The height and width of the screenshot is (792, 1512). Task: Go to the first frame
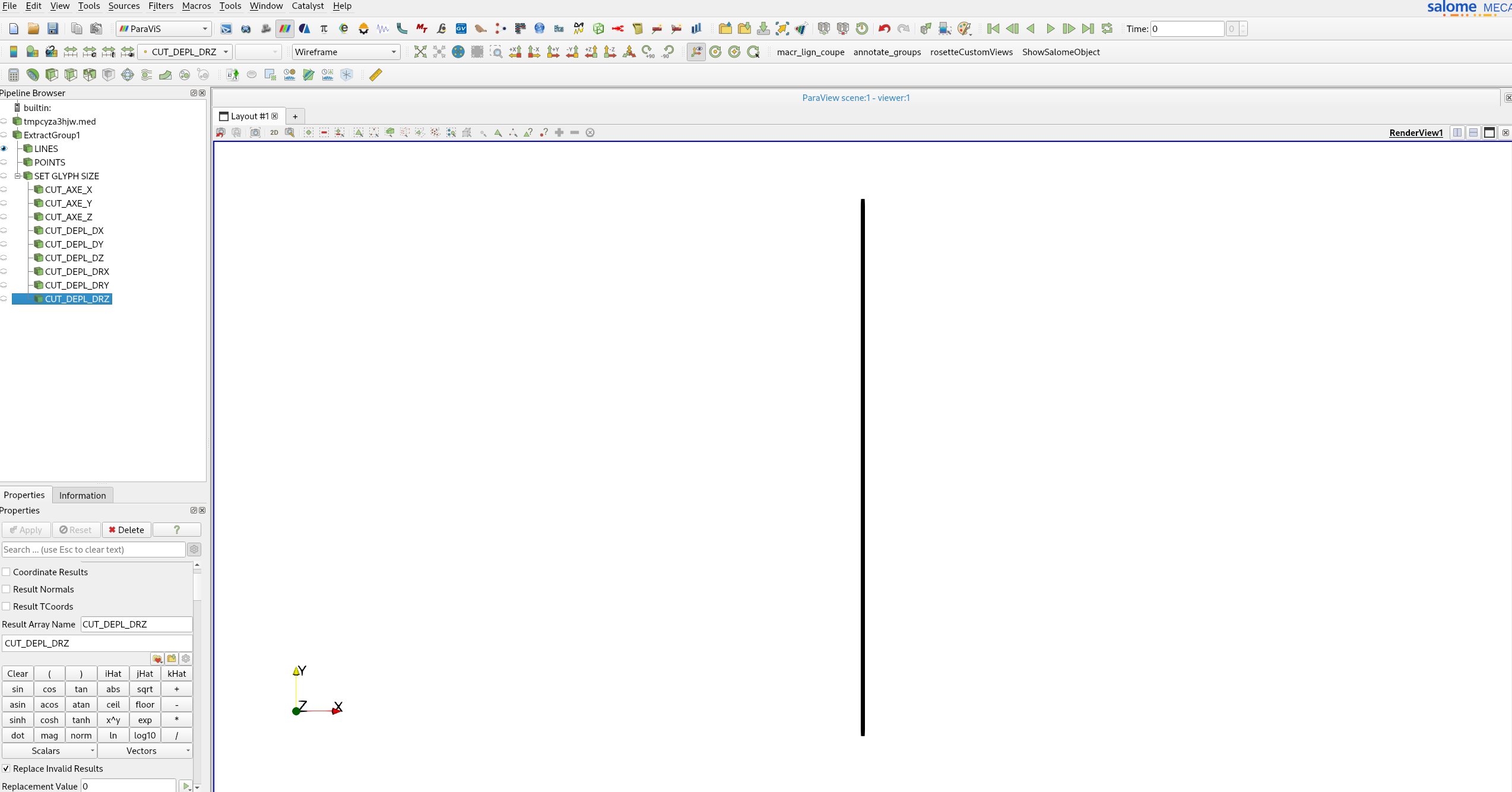993,28
